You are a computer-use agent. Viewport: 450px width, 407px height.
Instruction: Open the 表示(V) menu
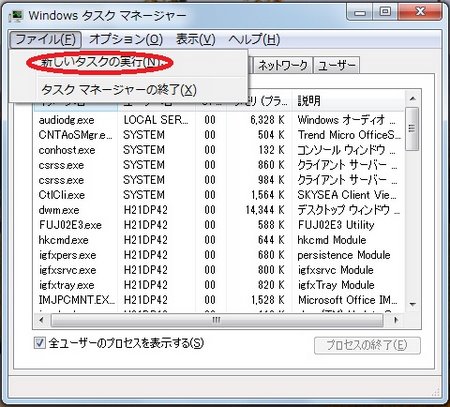(196, 40)
